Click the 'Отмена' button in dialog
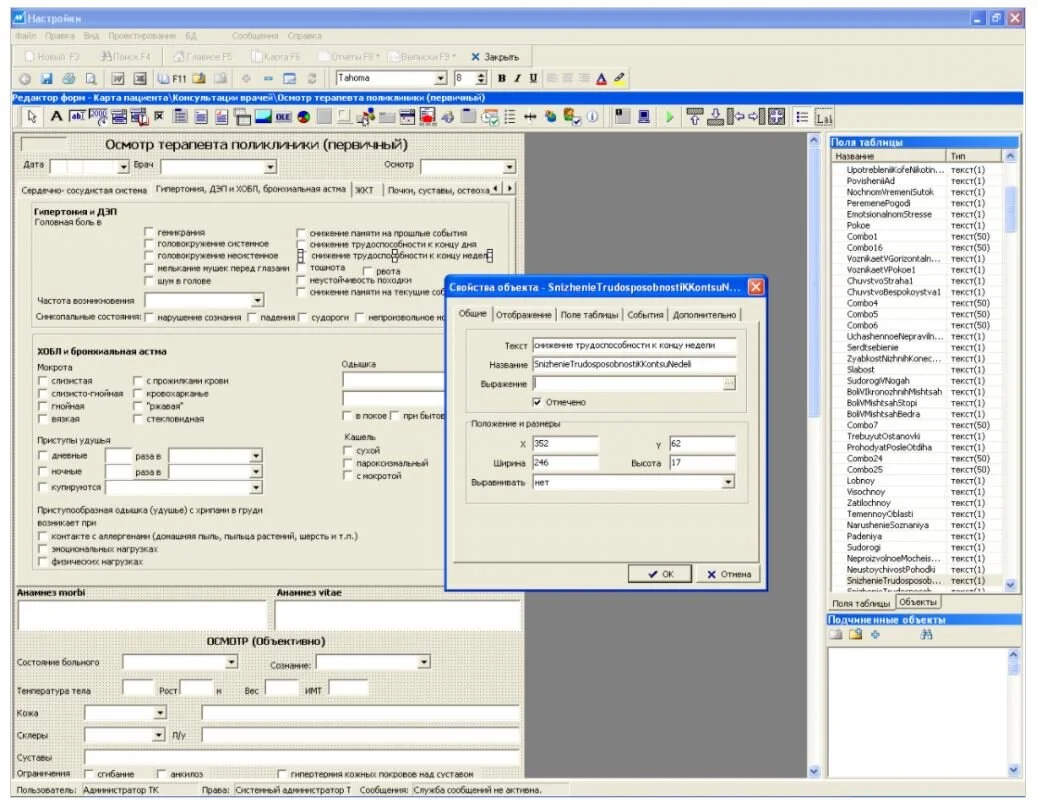The width and height of the screenshot is (1038, 806). (x=728, y=574)
